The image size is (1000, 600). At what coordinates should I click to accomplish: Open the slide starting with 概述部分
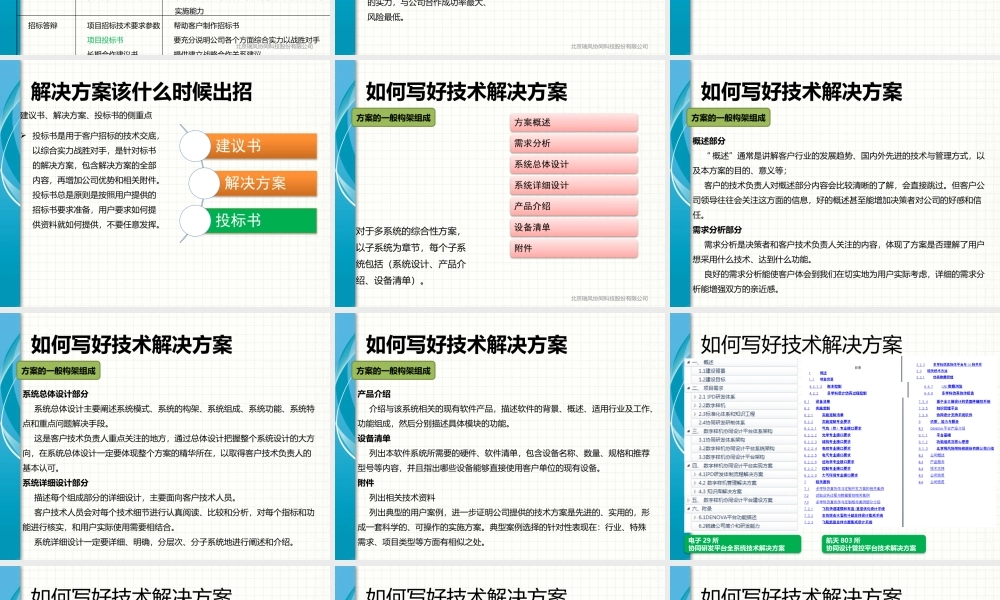[835, 183]
